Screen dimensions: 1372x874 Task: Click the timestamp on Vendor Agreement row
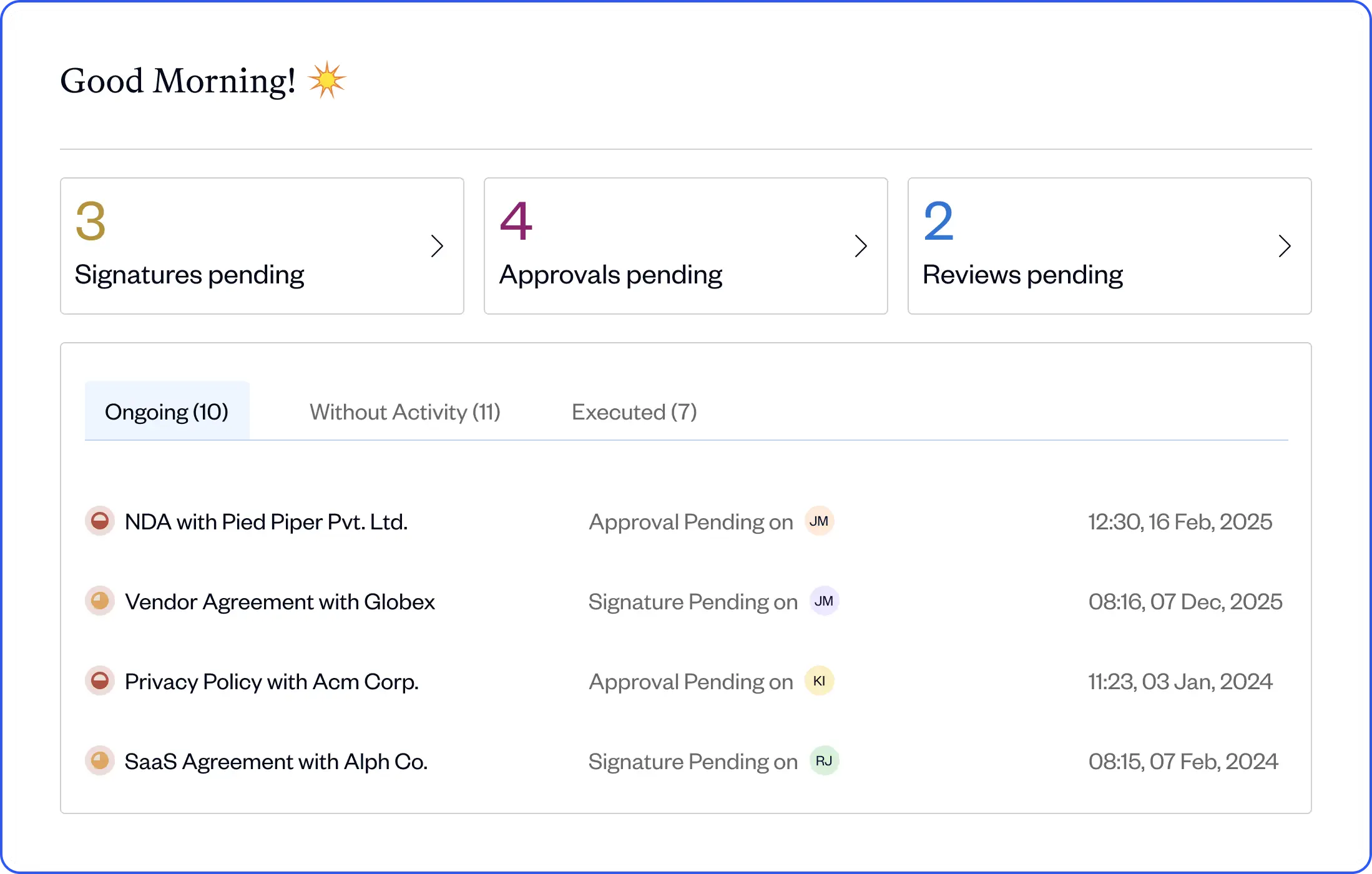(1185, 601)
